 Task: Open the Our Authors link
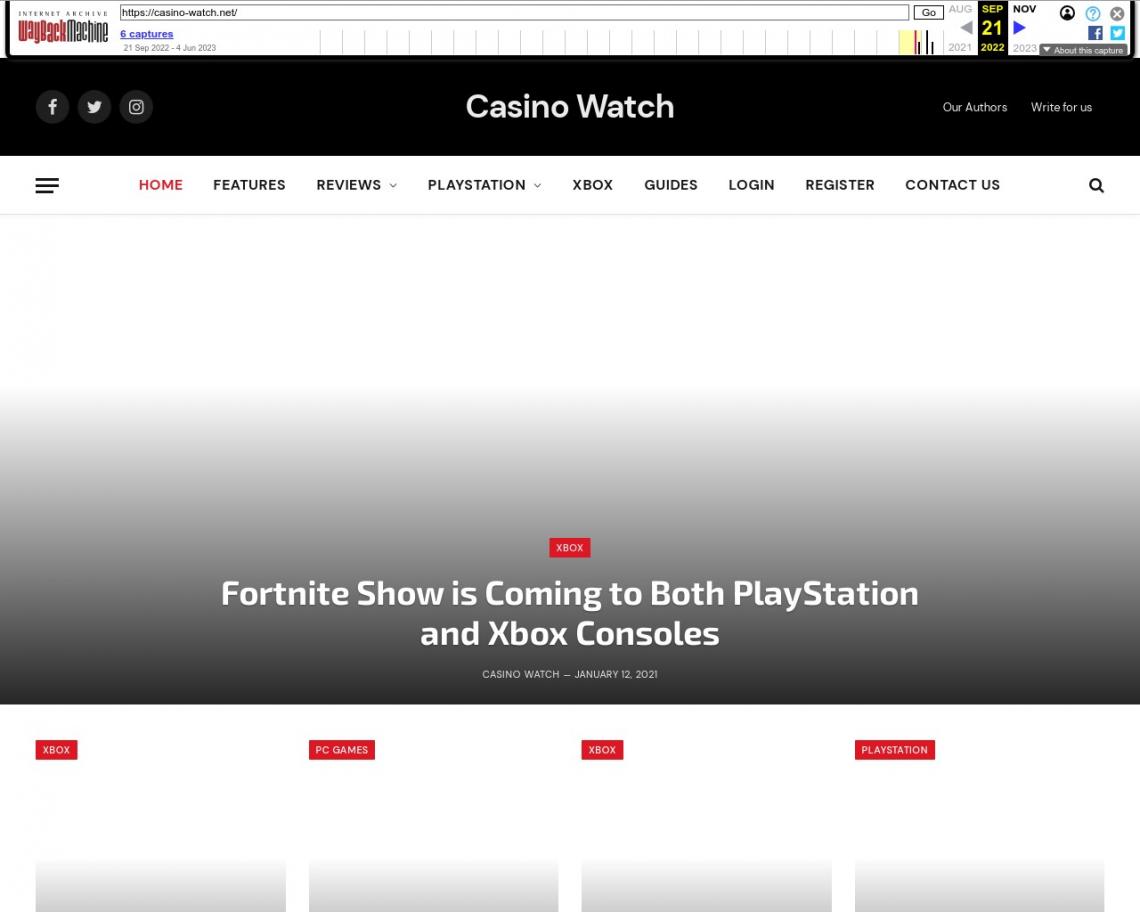[x=975, y=107]
